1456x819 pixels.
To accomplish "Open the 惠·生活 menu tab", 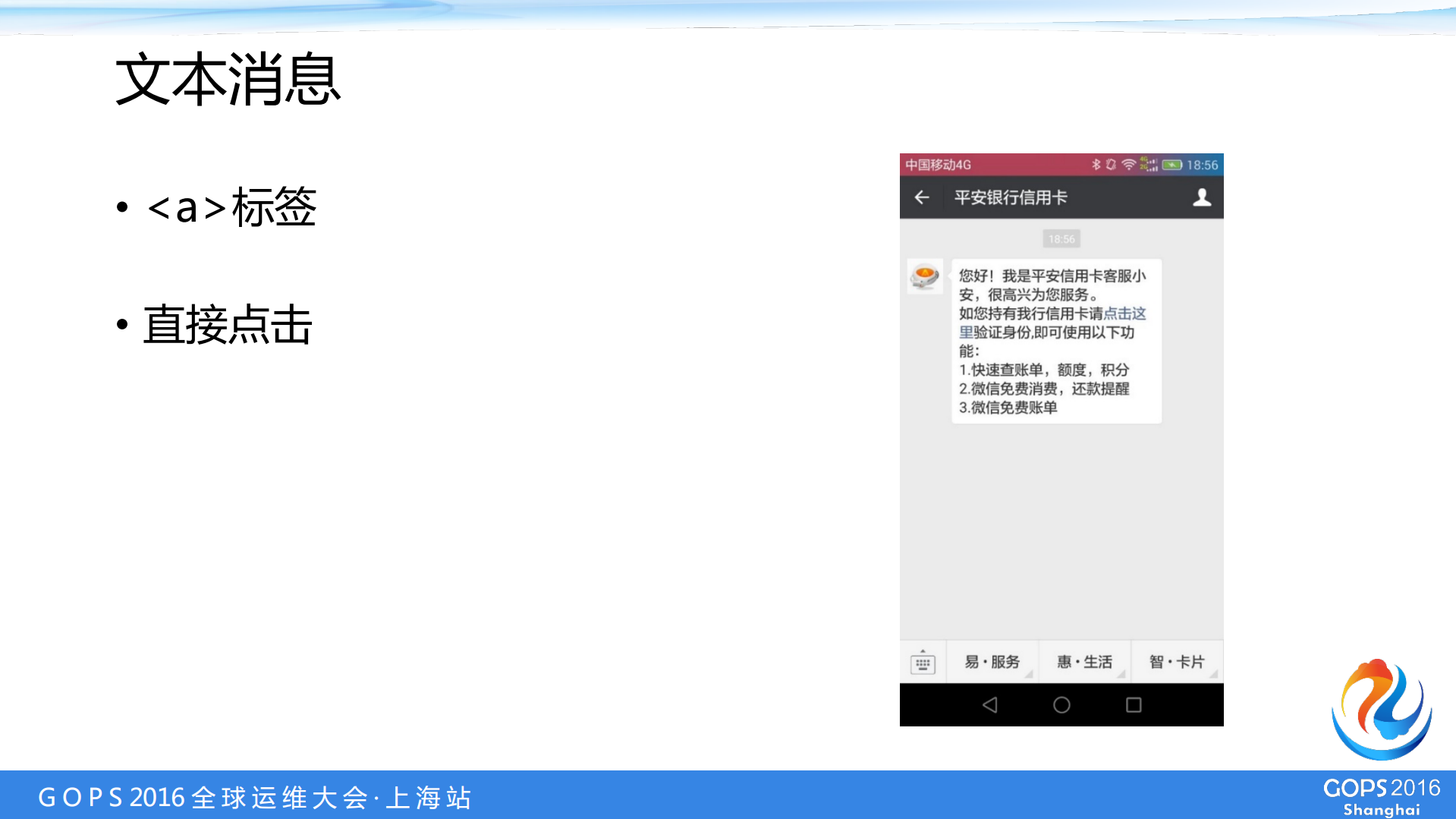I will coord(1085,661).
